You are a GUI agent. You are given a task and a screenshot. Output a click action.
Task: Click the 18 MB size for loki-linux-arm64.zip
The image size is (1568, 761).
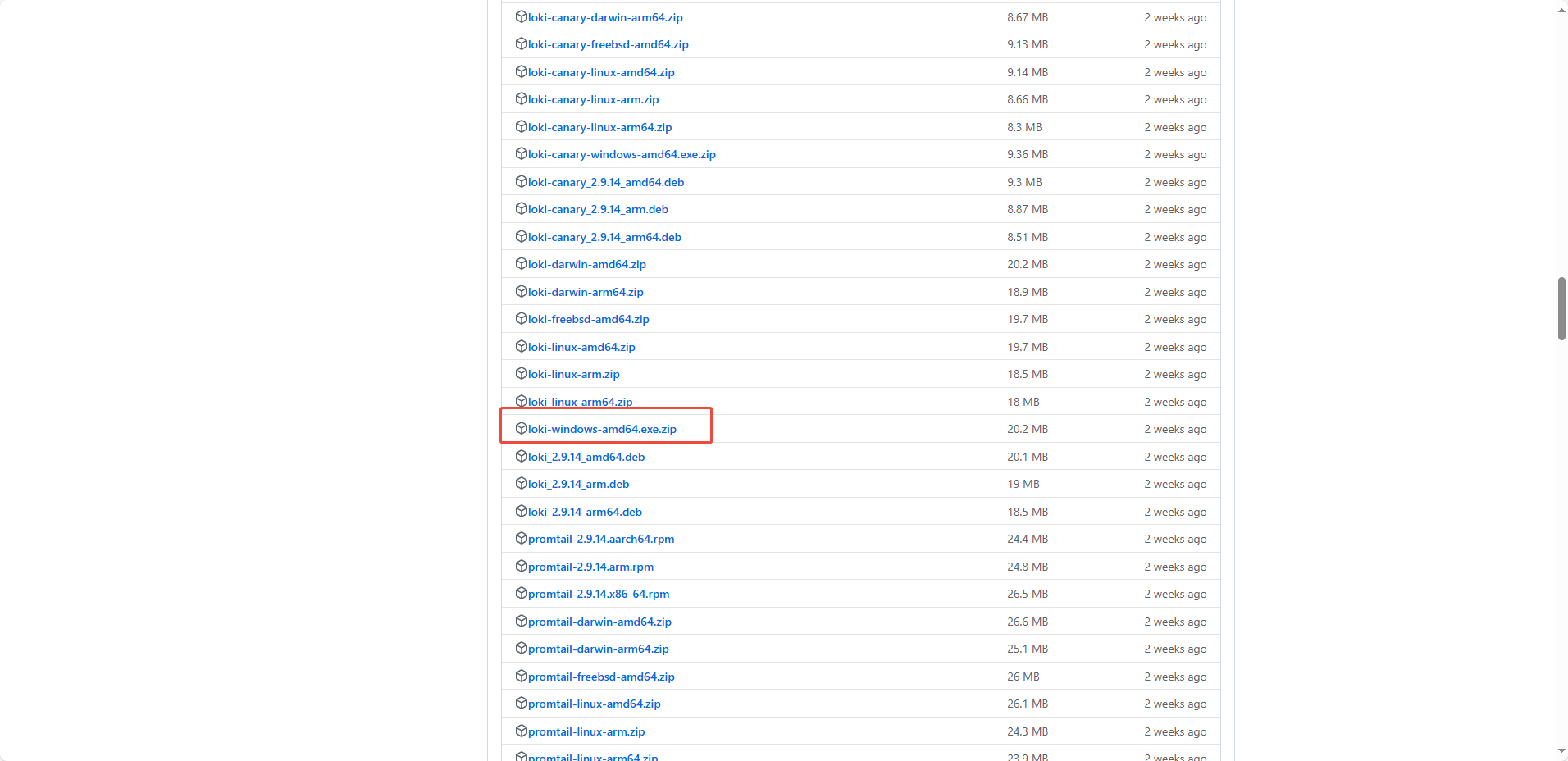pos(1023,402)
